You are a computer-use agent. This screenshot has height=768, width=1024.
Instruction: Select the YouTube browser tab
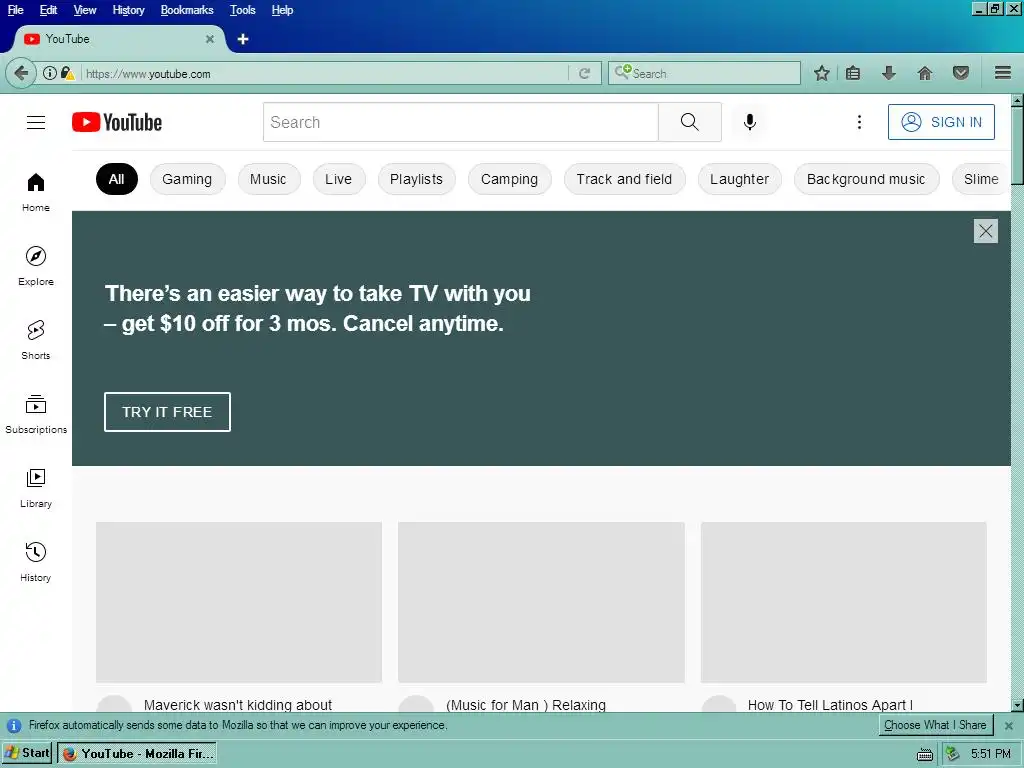[118, 39]
